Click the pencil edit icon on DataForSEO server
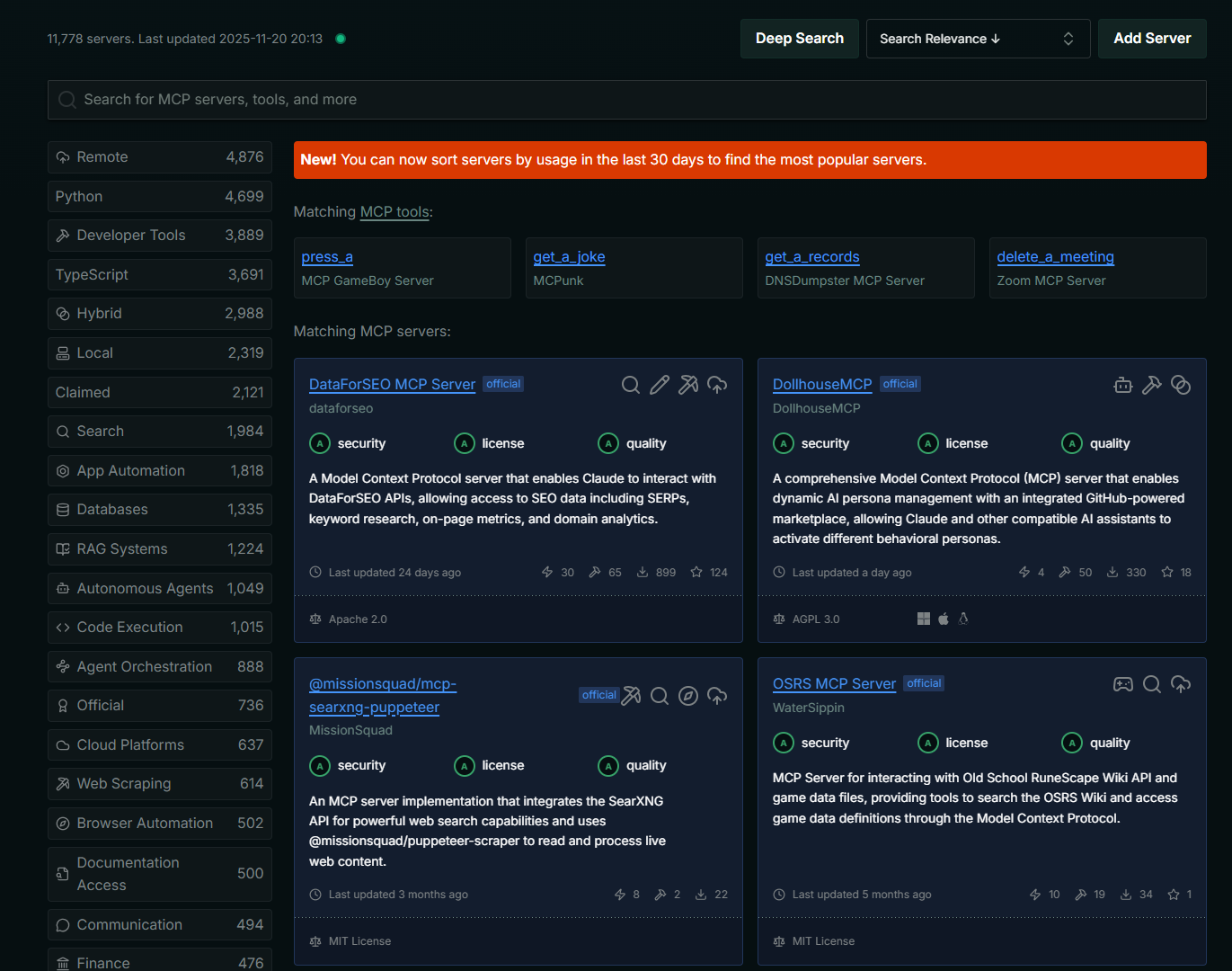1232x971 pixels. tap(660, 385)
